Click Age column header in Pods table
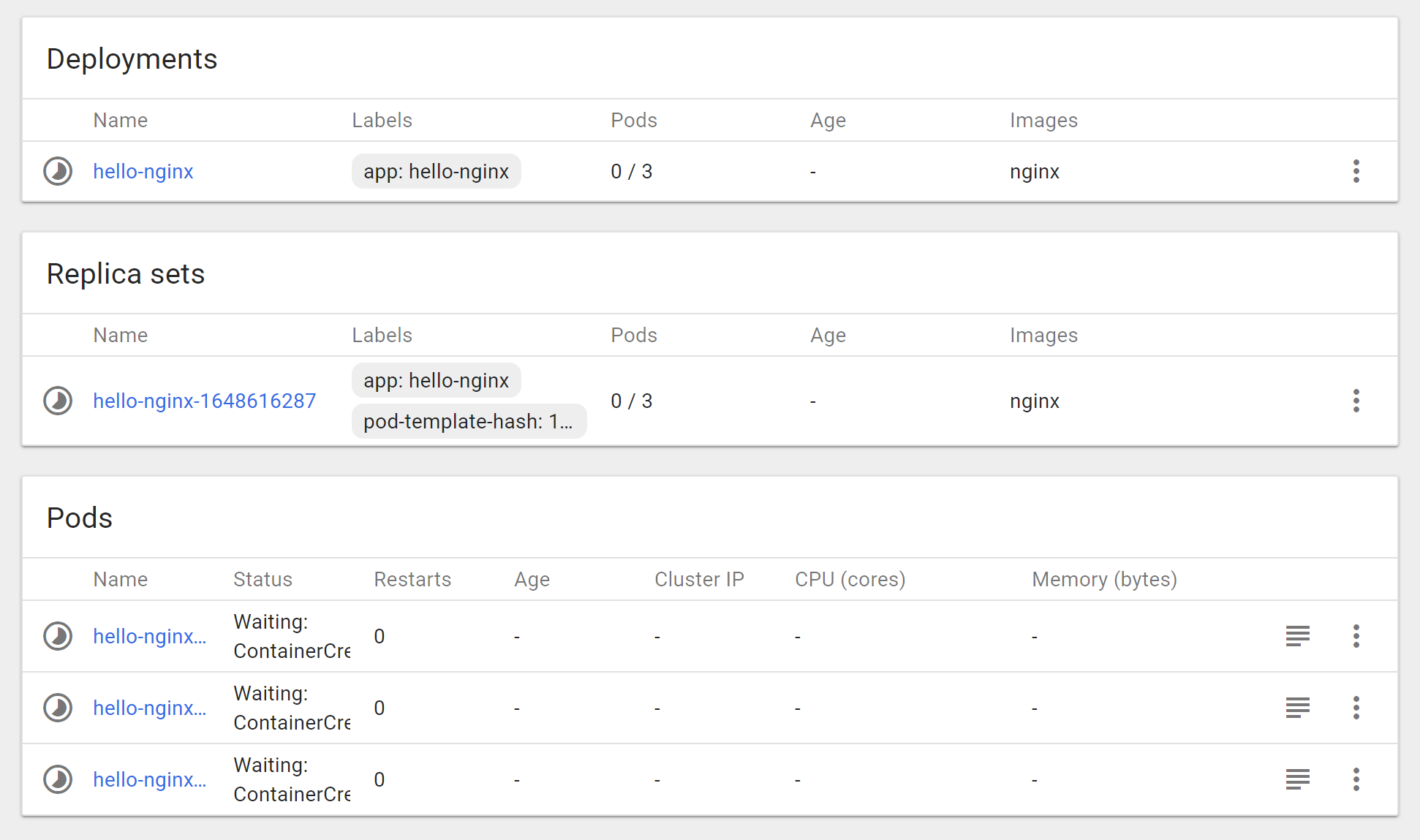Screen dimensions: 1420x840 532,579
